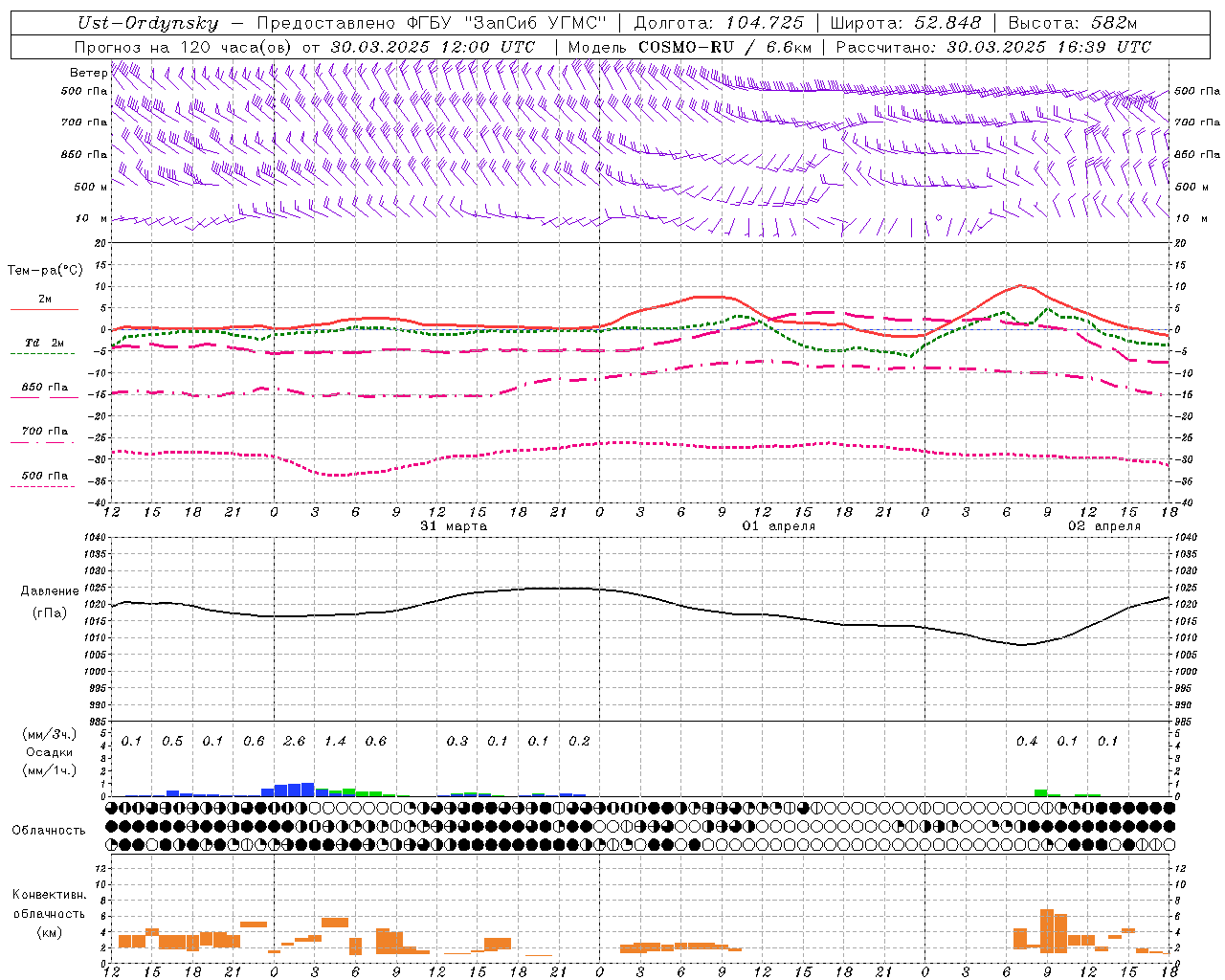Click the date label '02 апреля'
This screenshot has width=1225, height=980.
pyautogui.click(x=1104, y=526)
